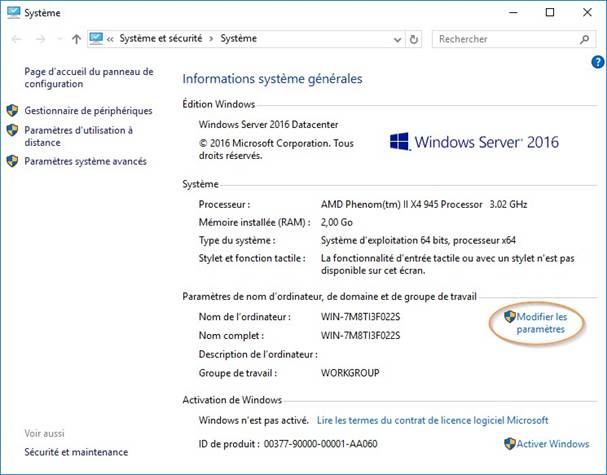Select the 2,00 Go memory value

coord(336,222)
